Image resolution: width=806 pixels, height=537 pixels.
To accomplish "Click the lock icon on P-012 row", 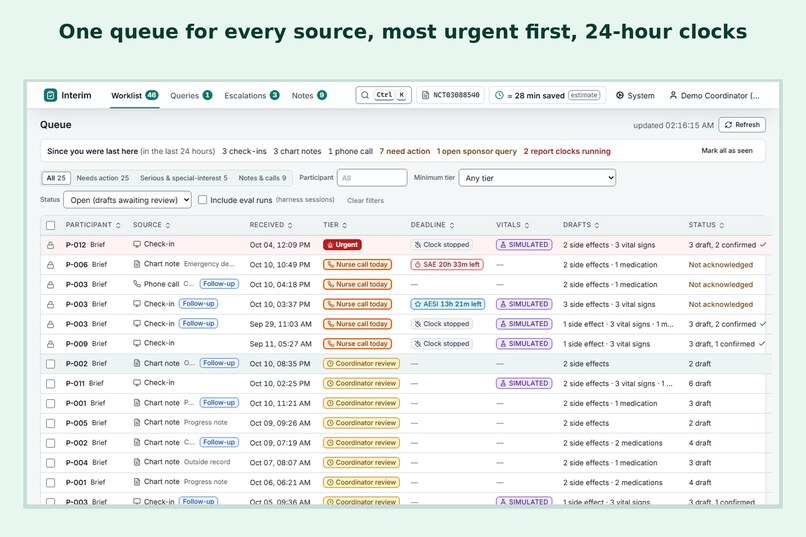I will click(50, 245).
